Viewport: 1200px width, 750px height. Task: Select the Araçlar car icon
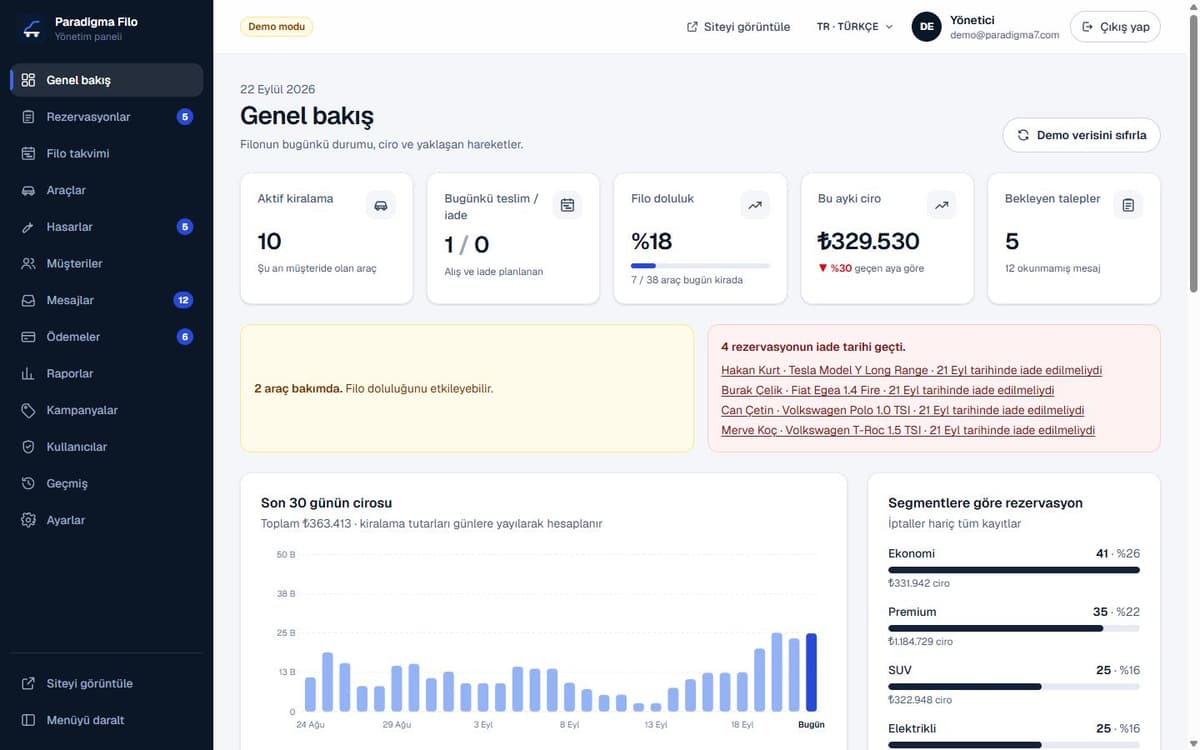click(28, 190)
